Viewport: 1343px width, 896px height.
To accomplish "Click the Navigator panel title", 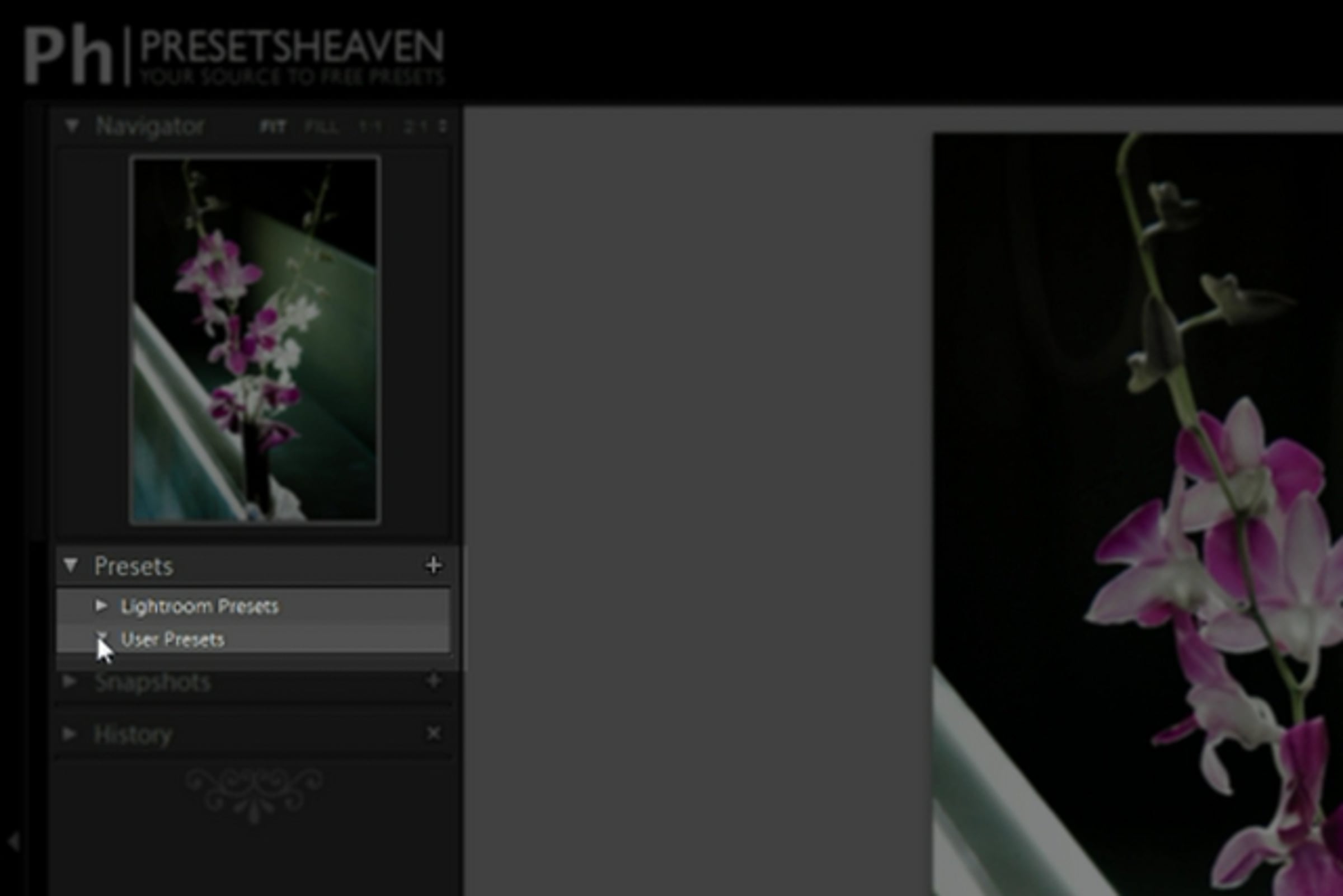I will tap(149, 126).
